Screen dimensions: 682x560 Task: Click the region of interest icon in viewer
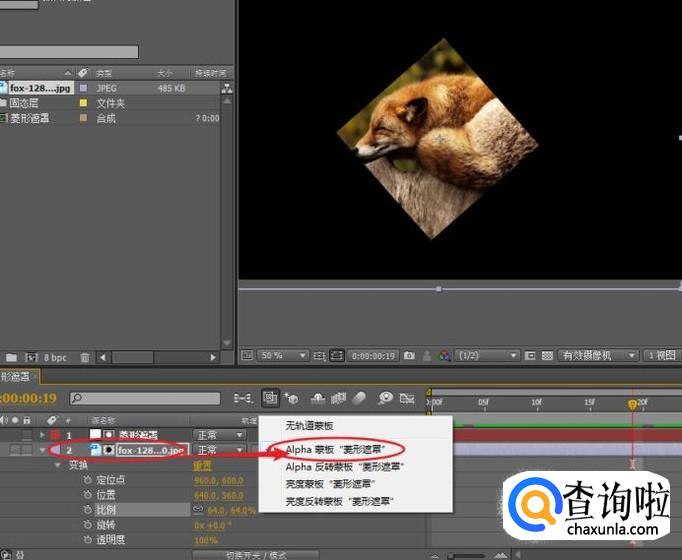pos(337,355)
